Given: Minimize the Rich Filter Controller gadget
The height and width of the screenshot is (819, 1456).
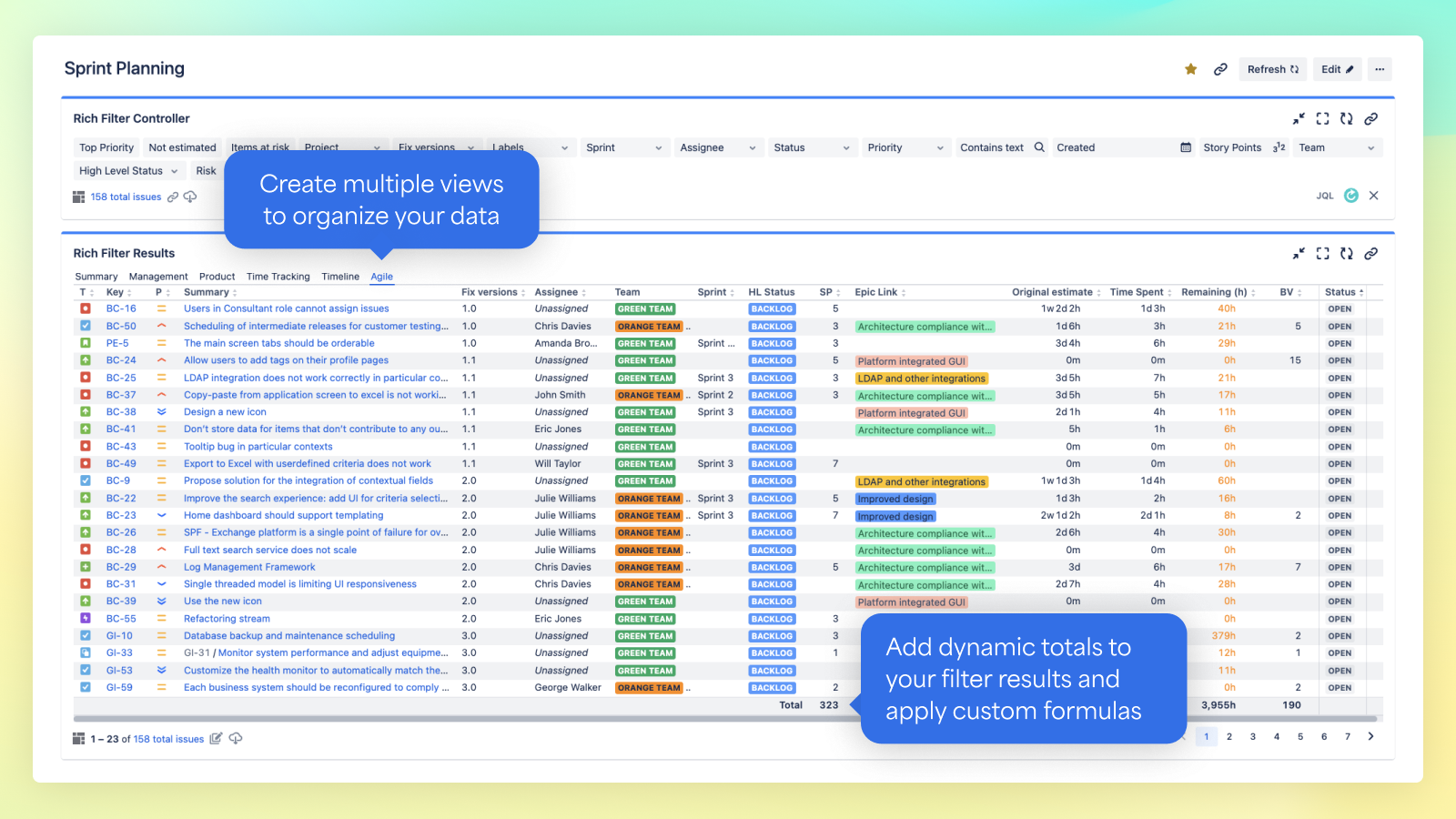Looking at the screenshot, I should 1299,118.
